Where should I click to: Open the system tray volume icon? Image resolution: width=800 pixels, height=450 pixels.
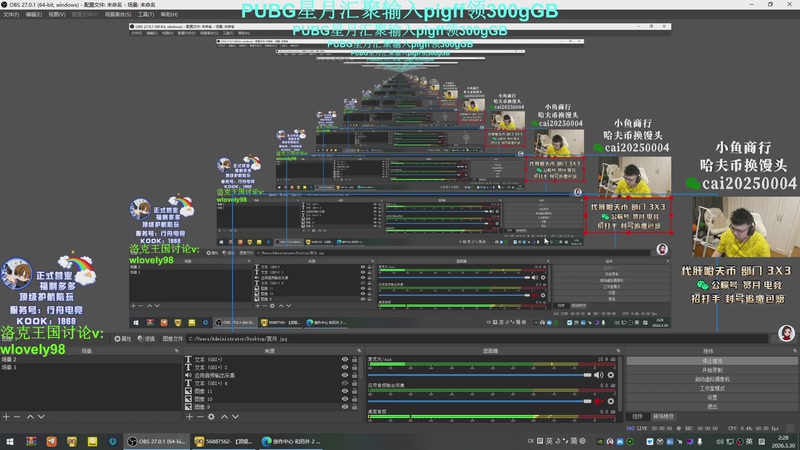(x=719, y=441)
